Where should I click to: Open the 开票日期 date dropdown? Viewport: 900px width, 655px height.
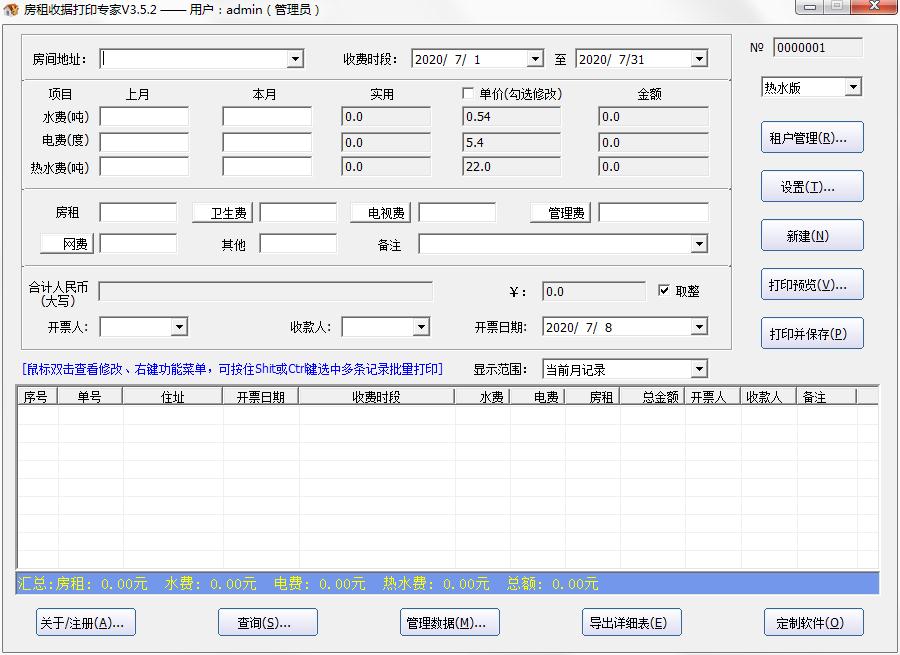(699, 327)
